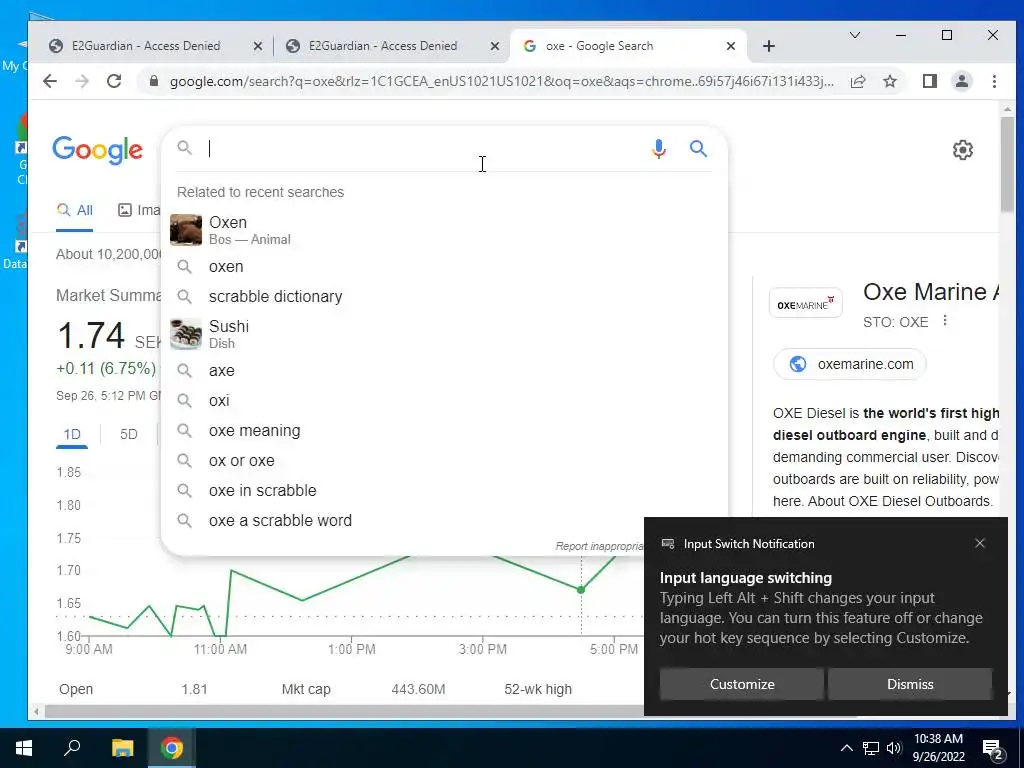Click the horizontal page scrollbar

click(343, 711)
